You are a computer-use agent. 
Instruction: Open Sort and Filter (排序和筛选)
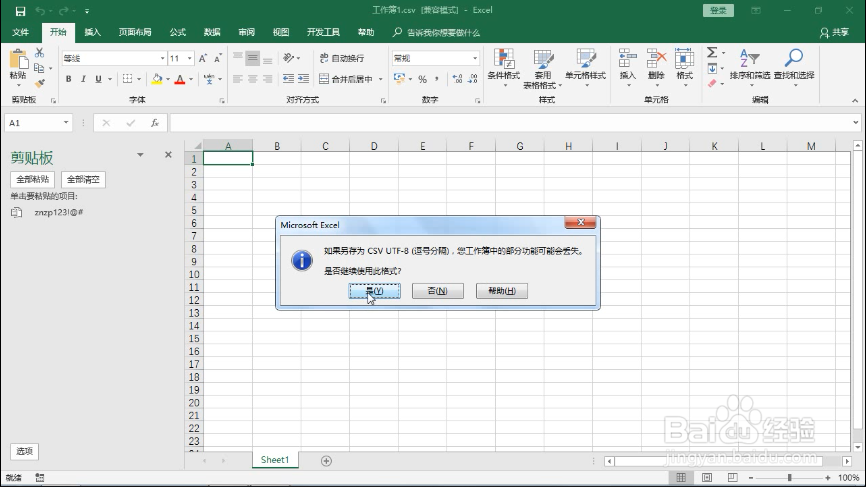[x=749, y=66]
